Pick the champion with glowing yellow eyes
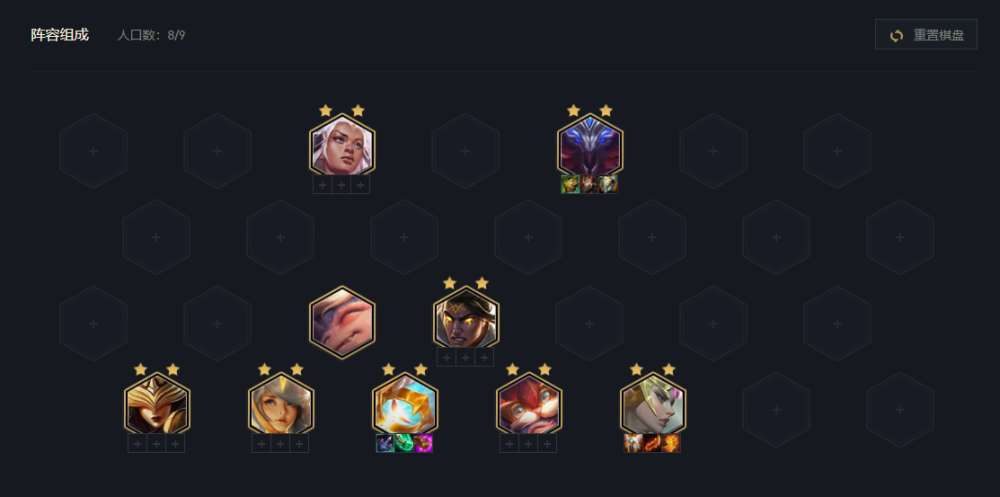Screen dimensions: 1000x497 click(466, 319)
